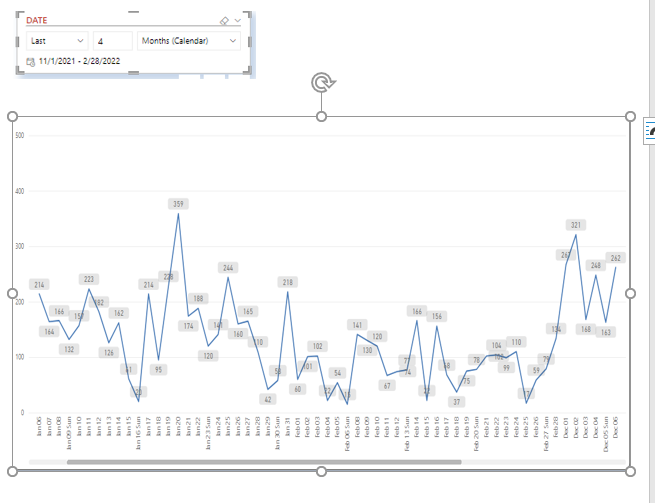The image size is (655, 503).
Task: Click the top-left chart resize handle
Action: click(x=13, y=116)
